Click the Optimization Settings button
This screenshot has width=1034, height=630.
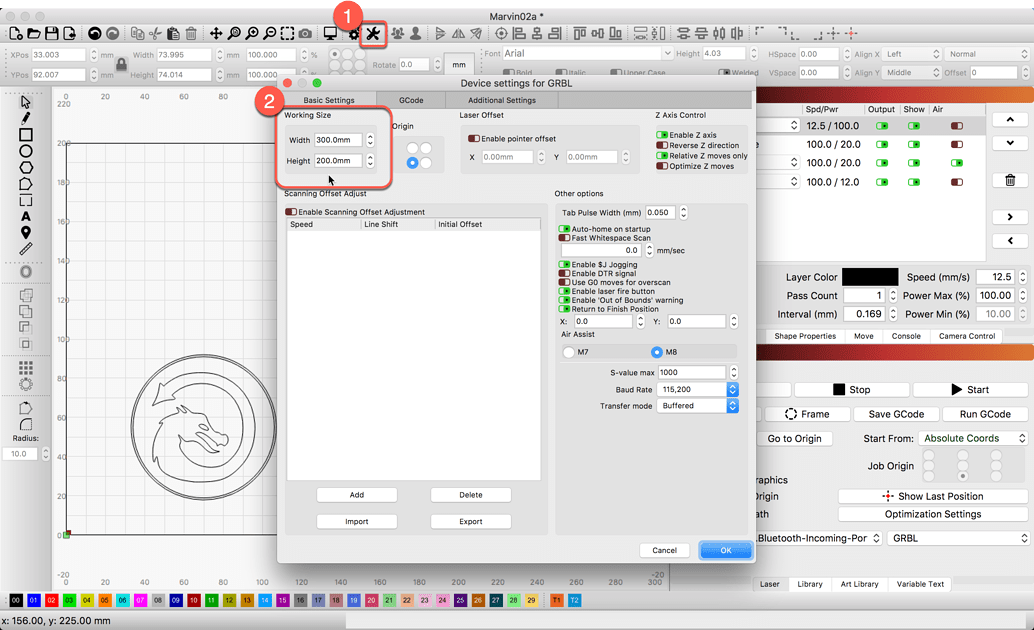(932, 514)
